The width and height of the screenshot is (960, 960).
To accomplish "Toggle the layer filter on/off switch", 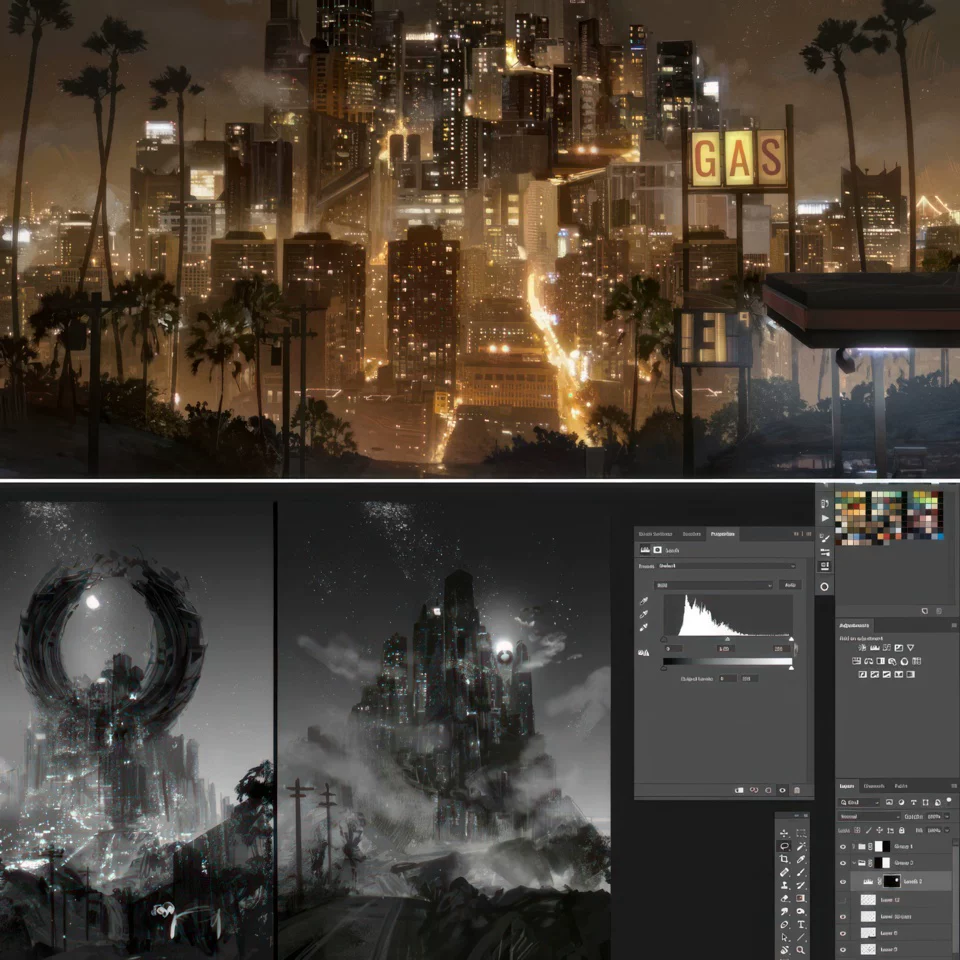I will coord(949,800).
